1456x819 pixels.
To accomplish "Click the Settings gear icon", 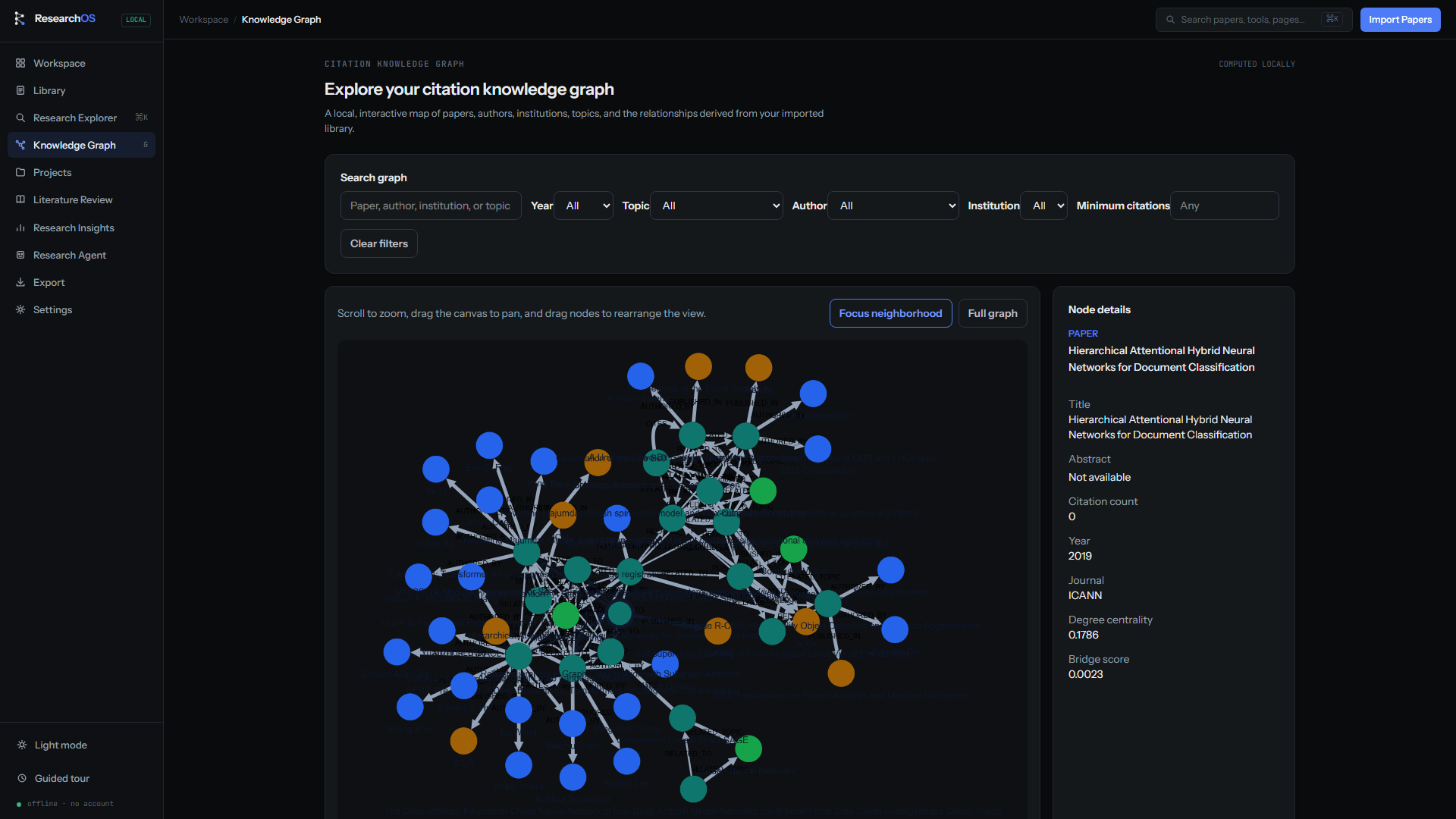I will 20,309.
